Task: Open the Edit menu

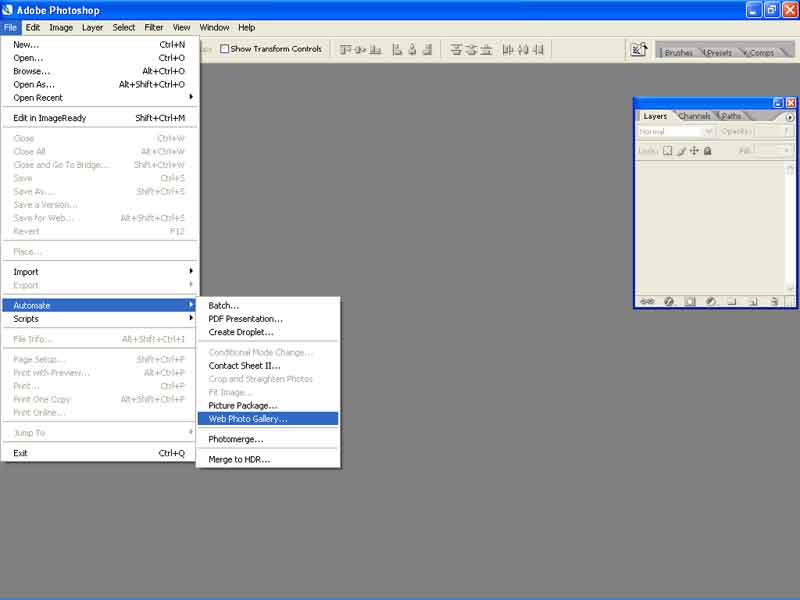Action: (x=33, y=28)
